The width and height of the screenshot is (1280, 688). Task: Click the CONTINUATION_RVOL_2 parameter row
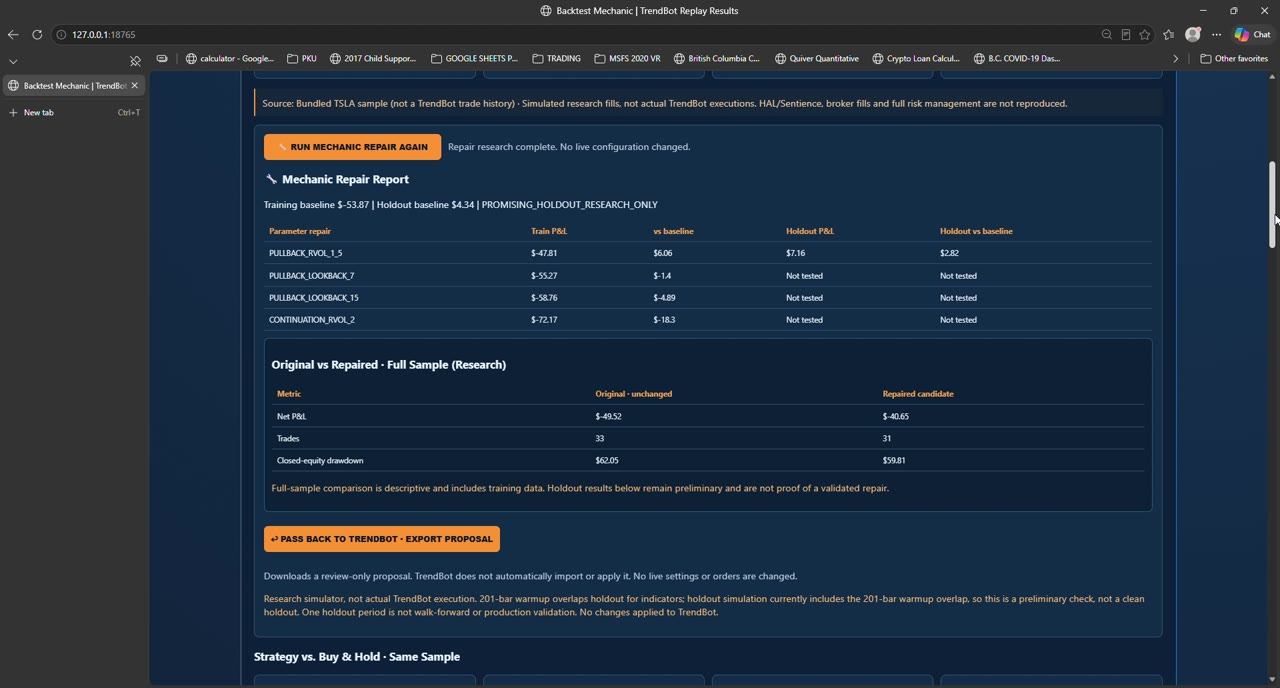(x=708, y=319)
